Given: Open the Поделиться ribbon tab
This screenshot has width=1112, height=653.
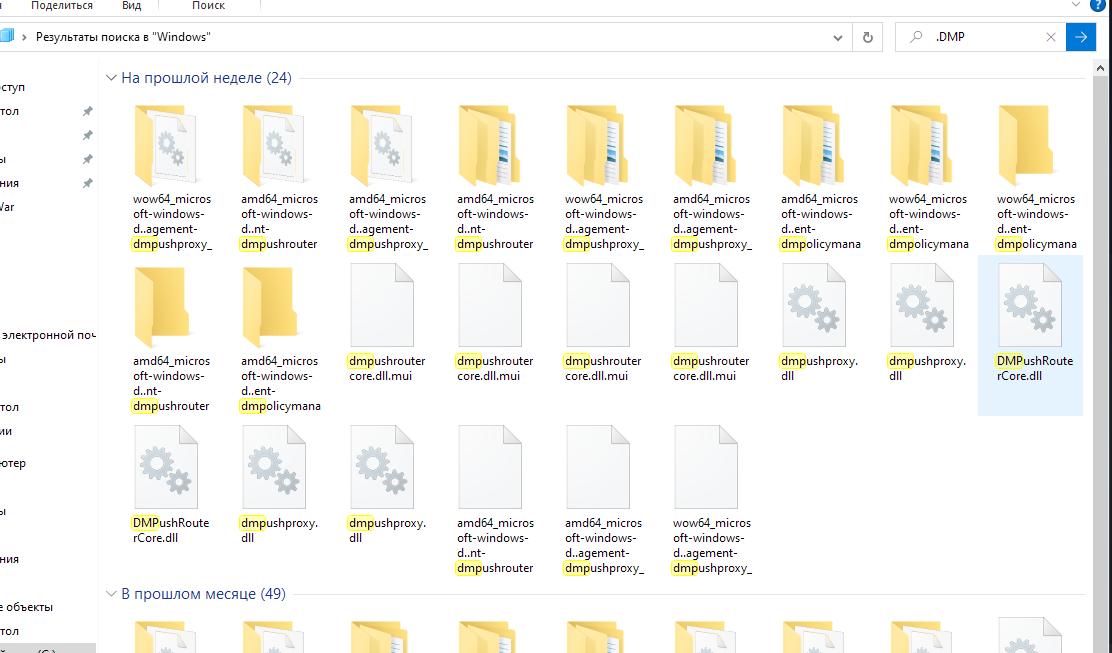Looking at the screenshot, I should (x=62, y=5).
